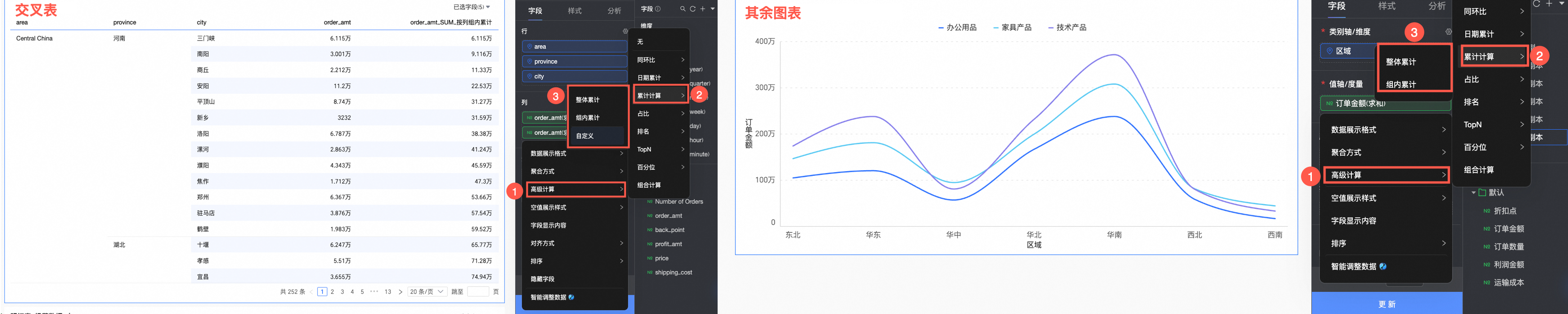Toggle the 家具产品 series in the chart legend
Viewport: 1568px width, 314px height.
(1012, 27)
